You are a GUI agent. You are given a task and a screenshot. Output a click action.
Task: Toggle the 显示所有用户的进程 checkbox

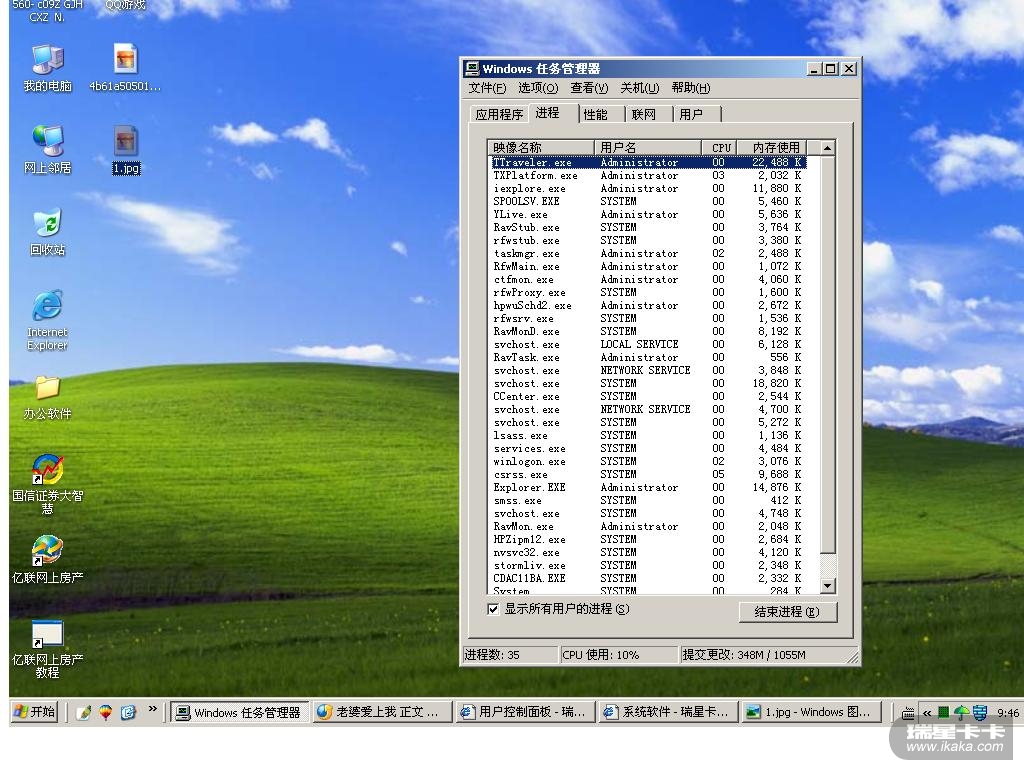coord(493,609)
